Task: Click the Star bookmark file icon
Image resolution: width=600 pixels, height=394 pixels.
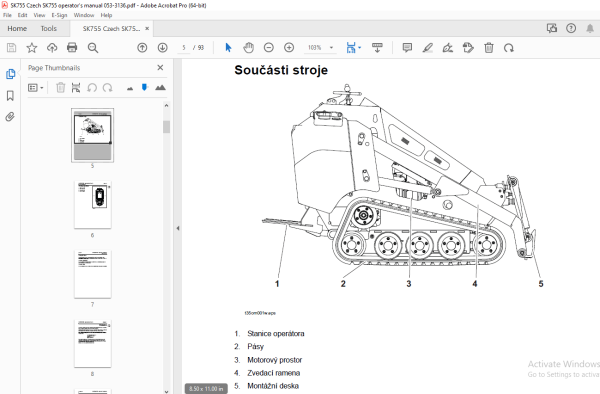Action: [x=32, y=47]
